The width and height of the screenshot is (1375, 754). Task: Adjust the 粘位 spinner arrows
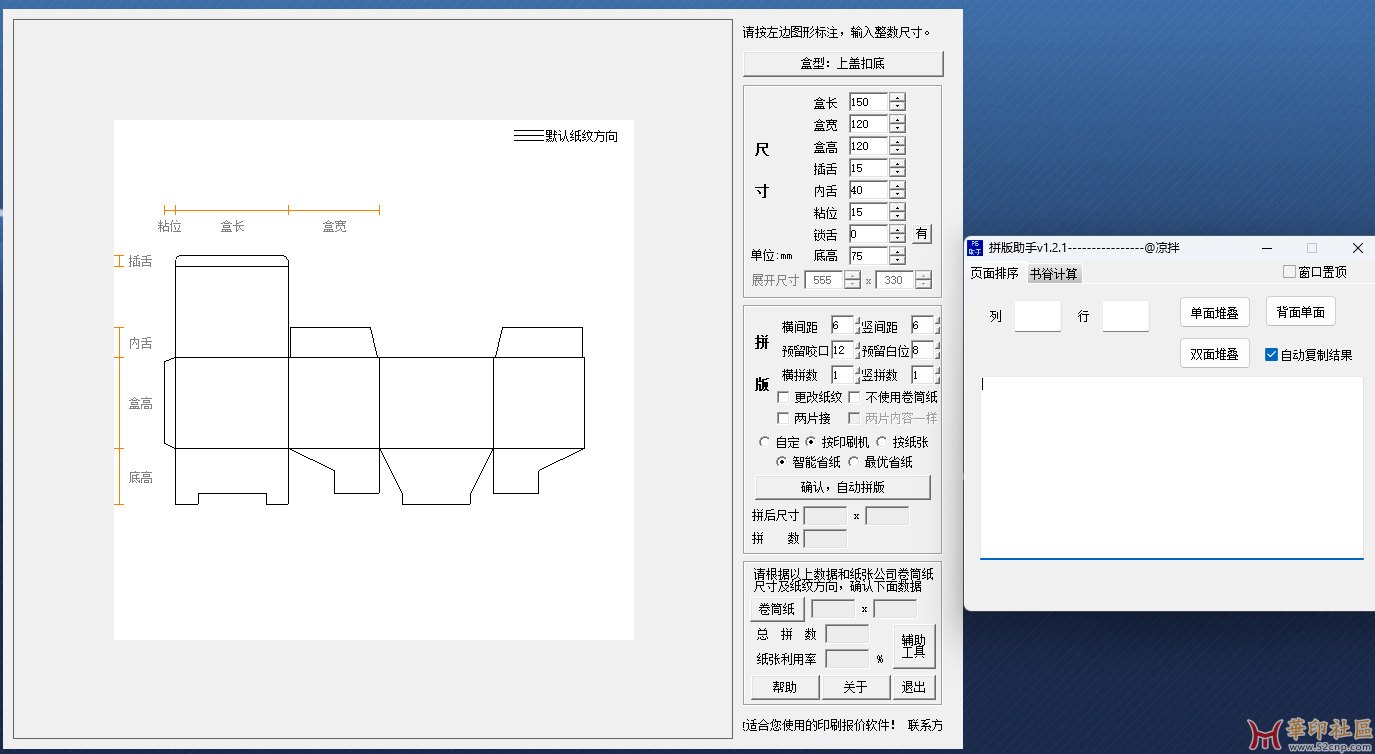(x=898, y=212)
